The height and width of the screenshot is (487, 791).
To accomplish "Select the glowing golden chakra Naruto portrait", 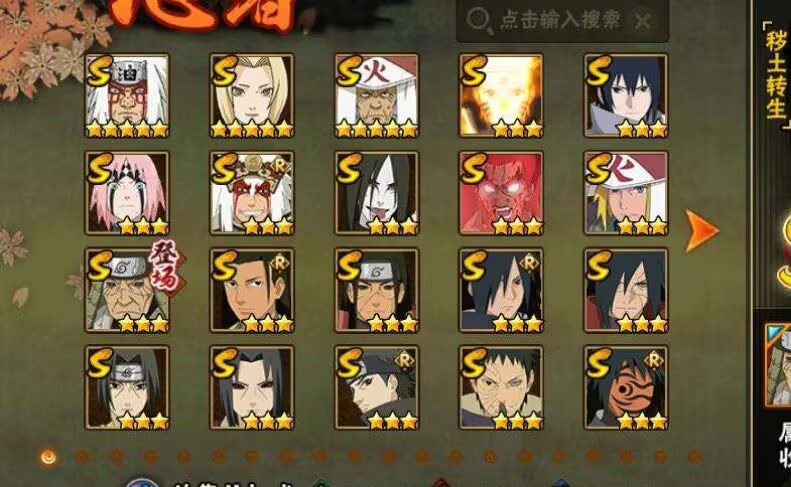I will [x=501, y=96].
